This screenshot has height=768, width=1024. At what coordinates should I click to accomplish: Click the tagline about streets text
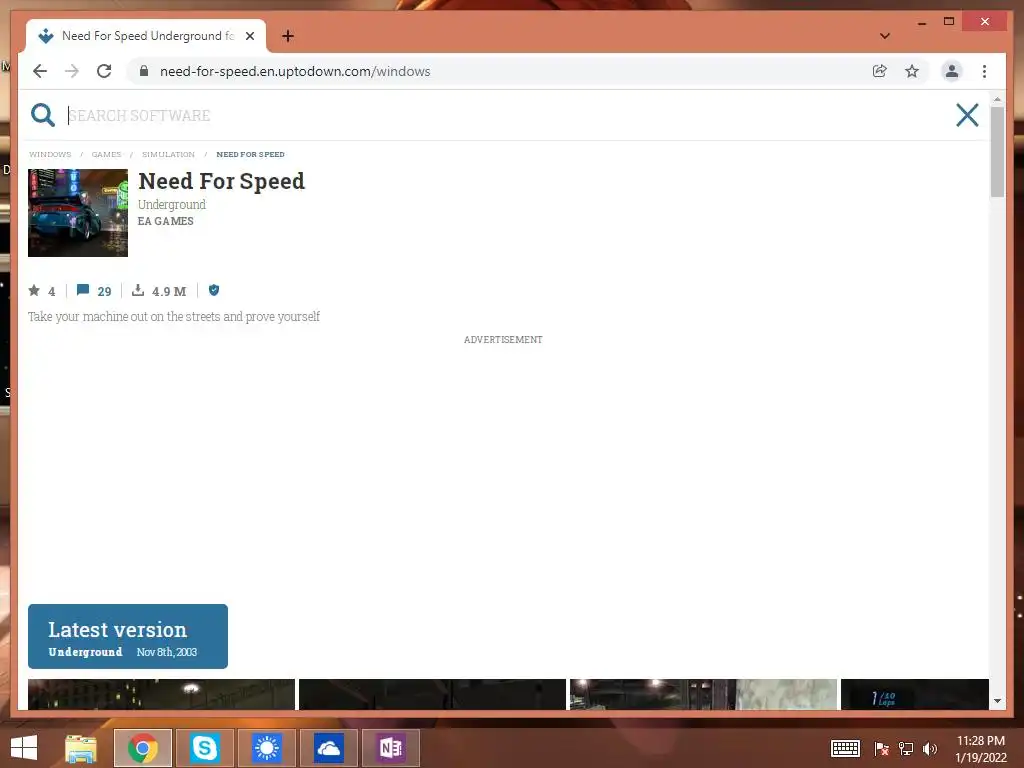tap(174, 317)
